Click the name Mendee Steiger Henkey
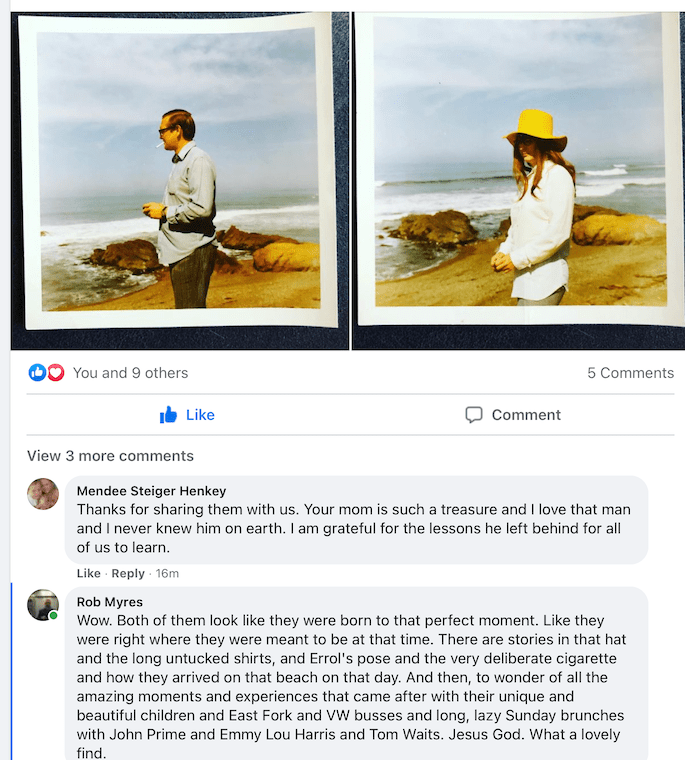The height and width of the screenshot is (760, 685). click(x=151, y=491)
